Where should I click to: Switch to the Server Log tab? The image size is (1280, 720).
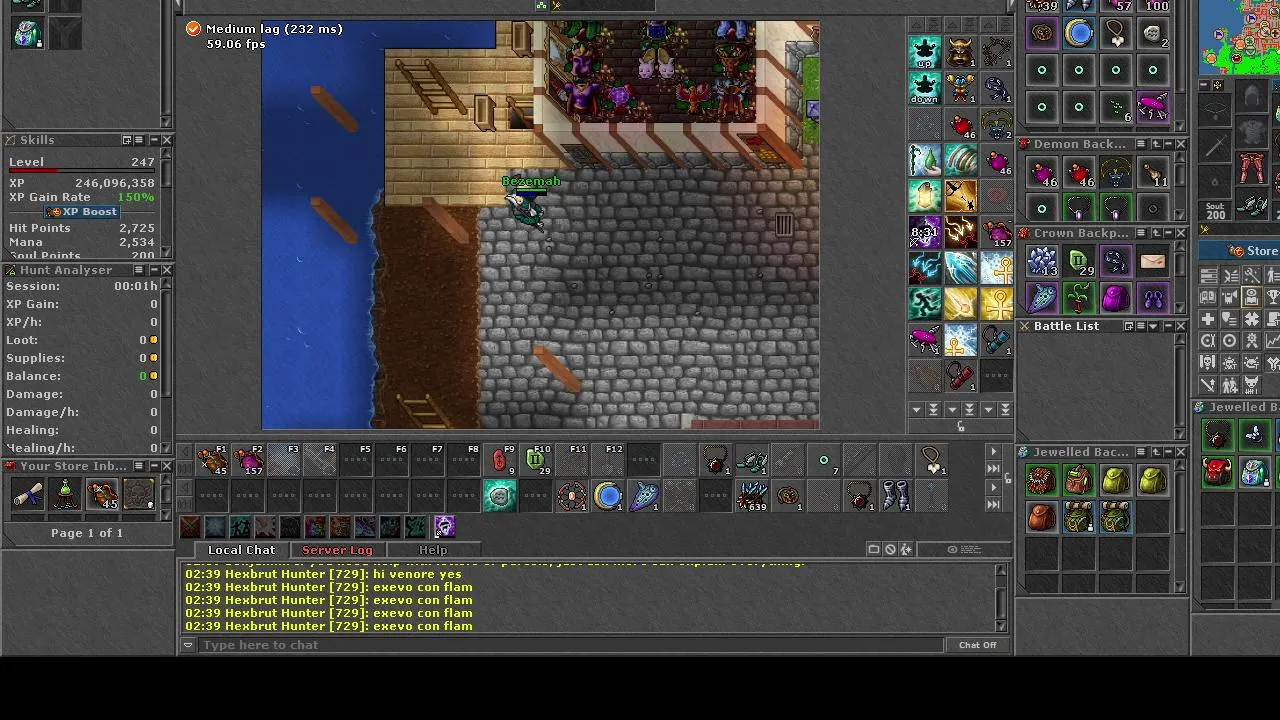(337, 550)
